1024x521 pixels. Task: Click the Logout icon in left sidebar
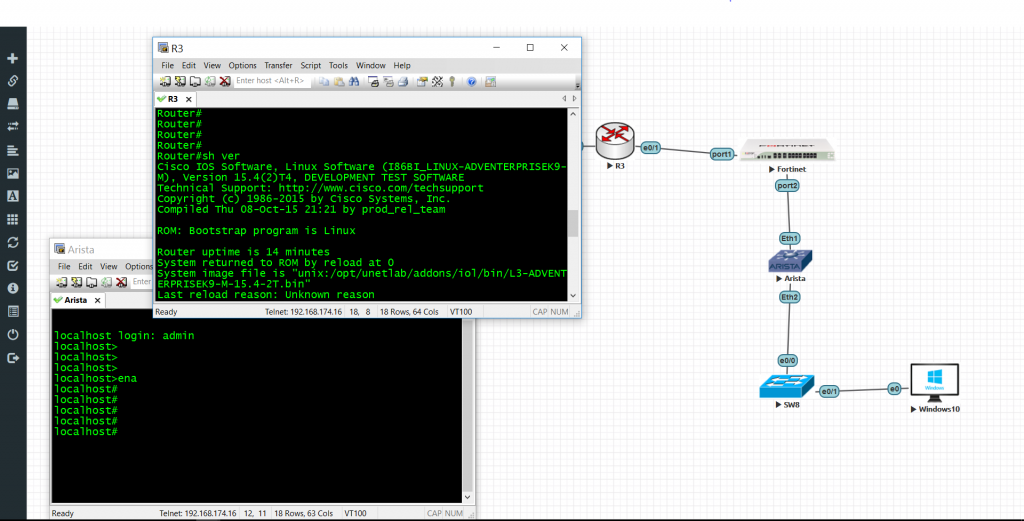[13, 357]
